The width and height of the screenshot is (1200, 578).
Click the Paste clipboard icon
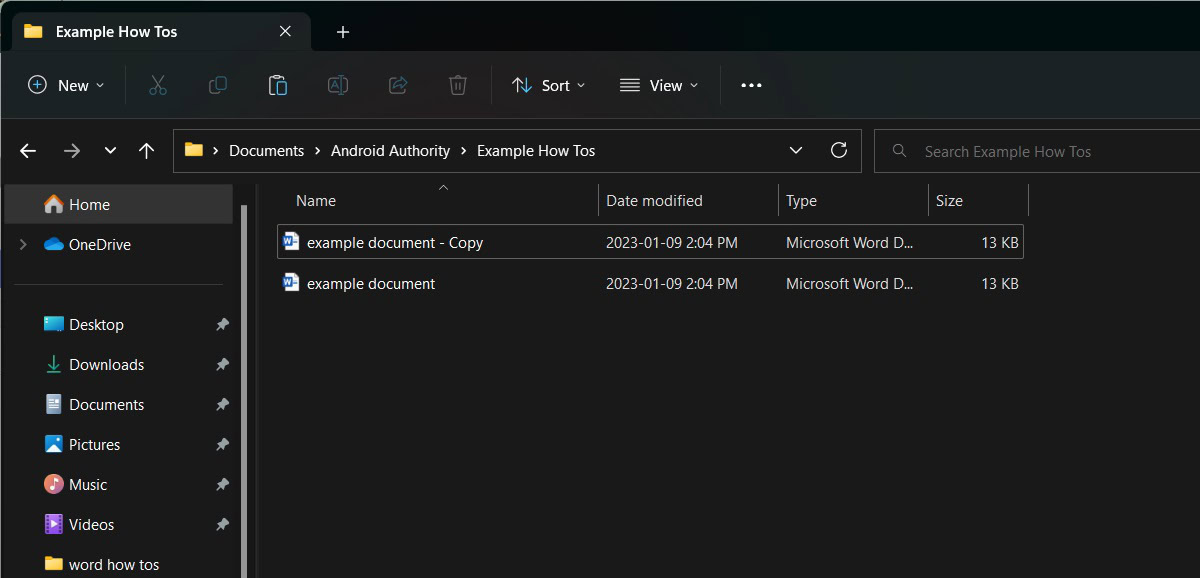point(278,86)
